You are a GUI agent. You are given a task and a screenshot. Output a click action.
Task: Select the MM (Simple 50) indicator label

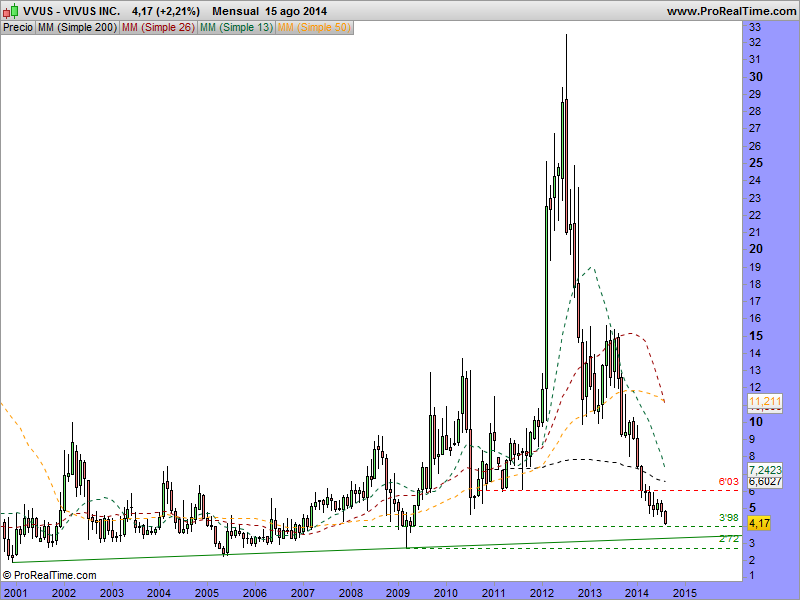[x=314, y=28]
